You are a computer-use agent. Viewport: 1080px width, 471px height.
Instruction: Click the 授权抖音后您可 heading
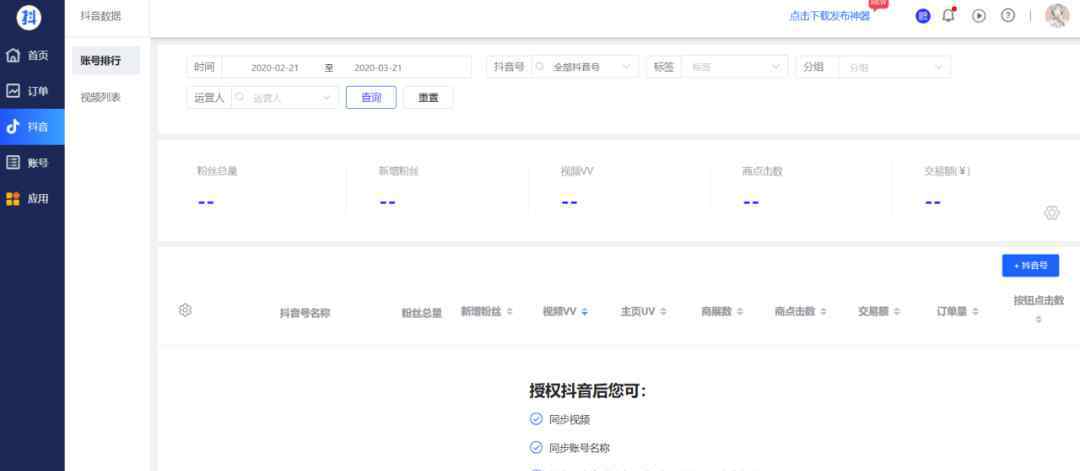[588, 391]
